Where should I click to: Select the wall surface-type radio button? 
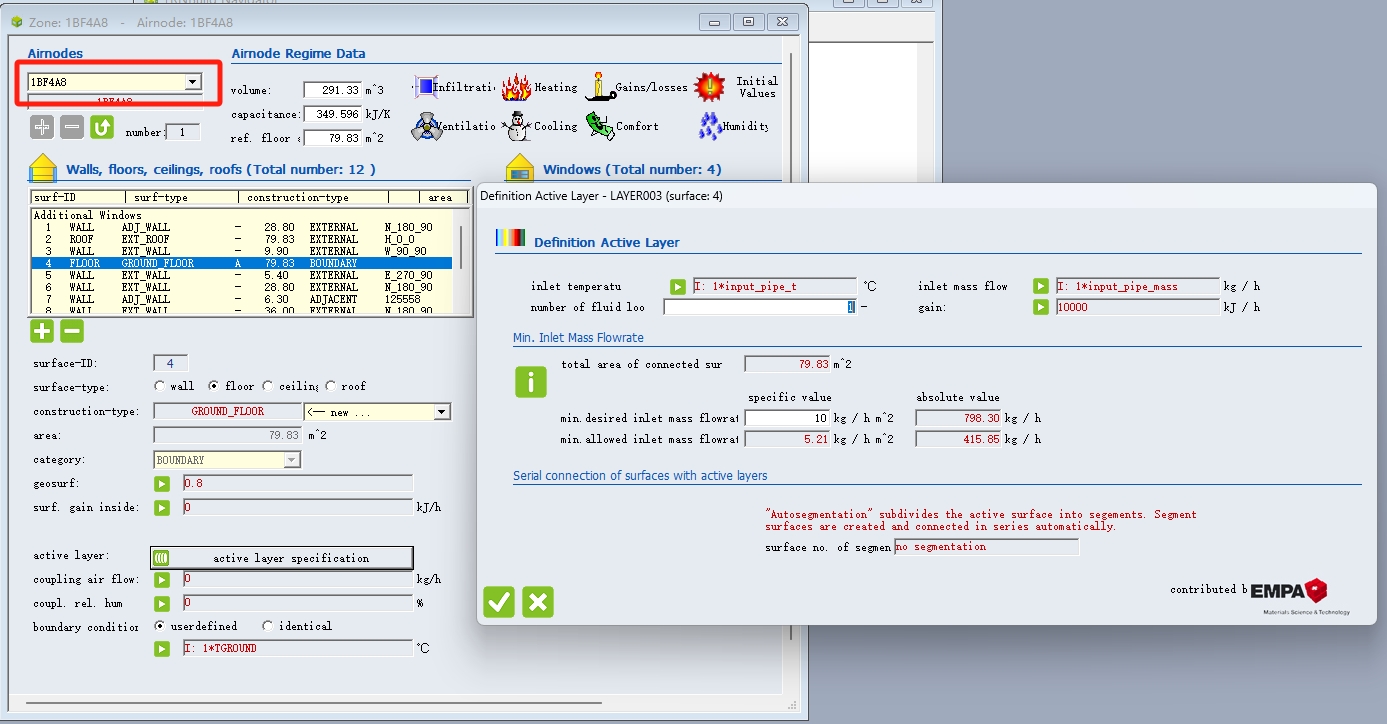(160, 386)
